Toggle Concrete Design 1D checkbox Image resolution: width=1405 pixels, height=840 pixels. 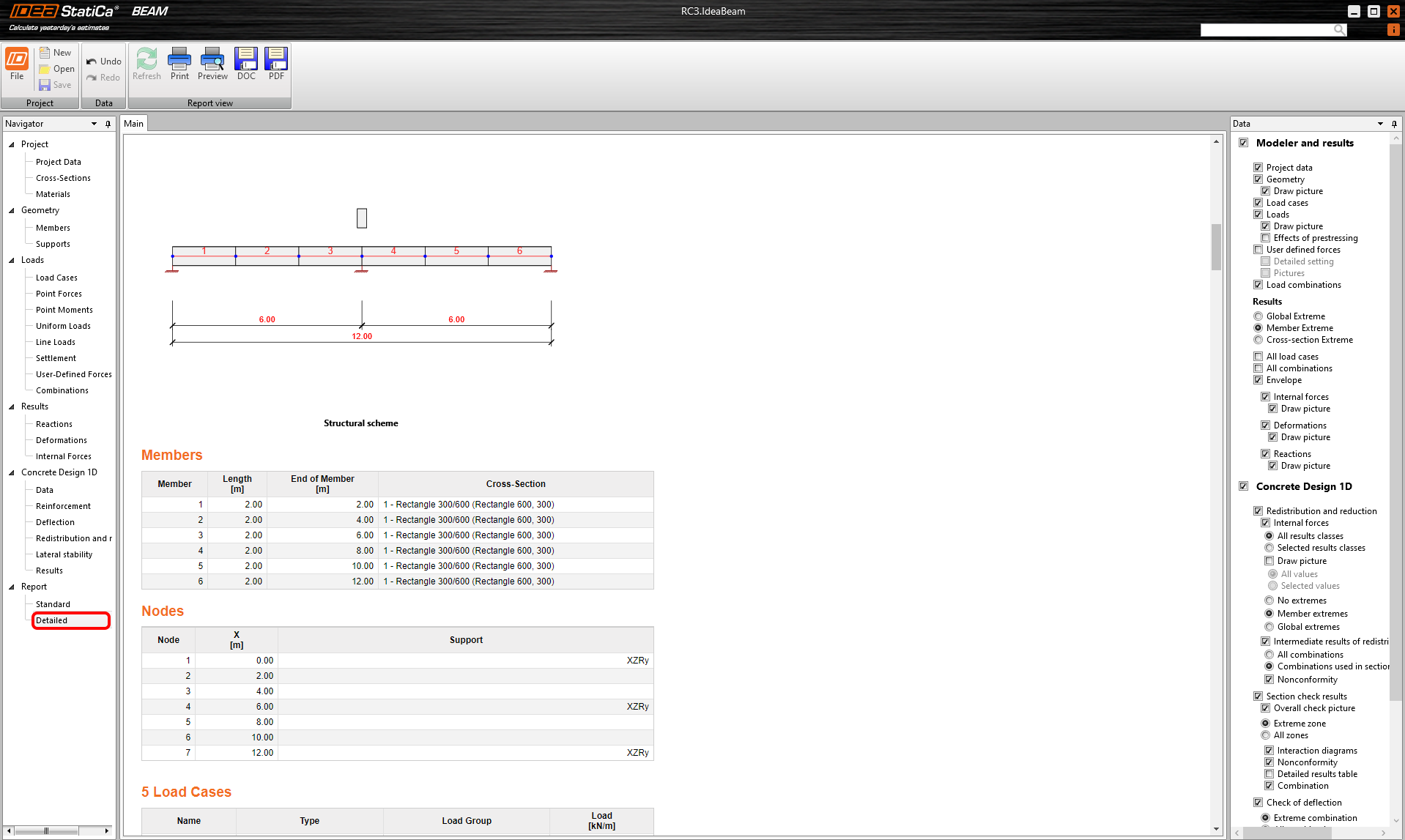click(x=1244, y=486)
